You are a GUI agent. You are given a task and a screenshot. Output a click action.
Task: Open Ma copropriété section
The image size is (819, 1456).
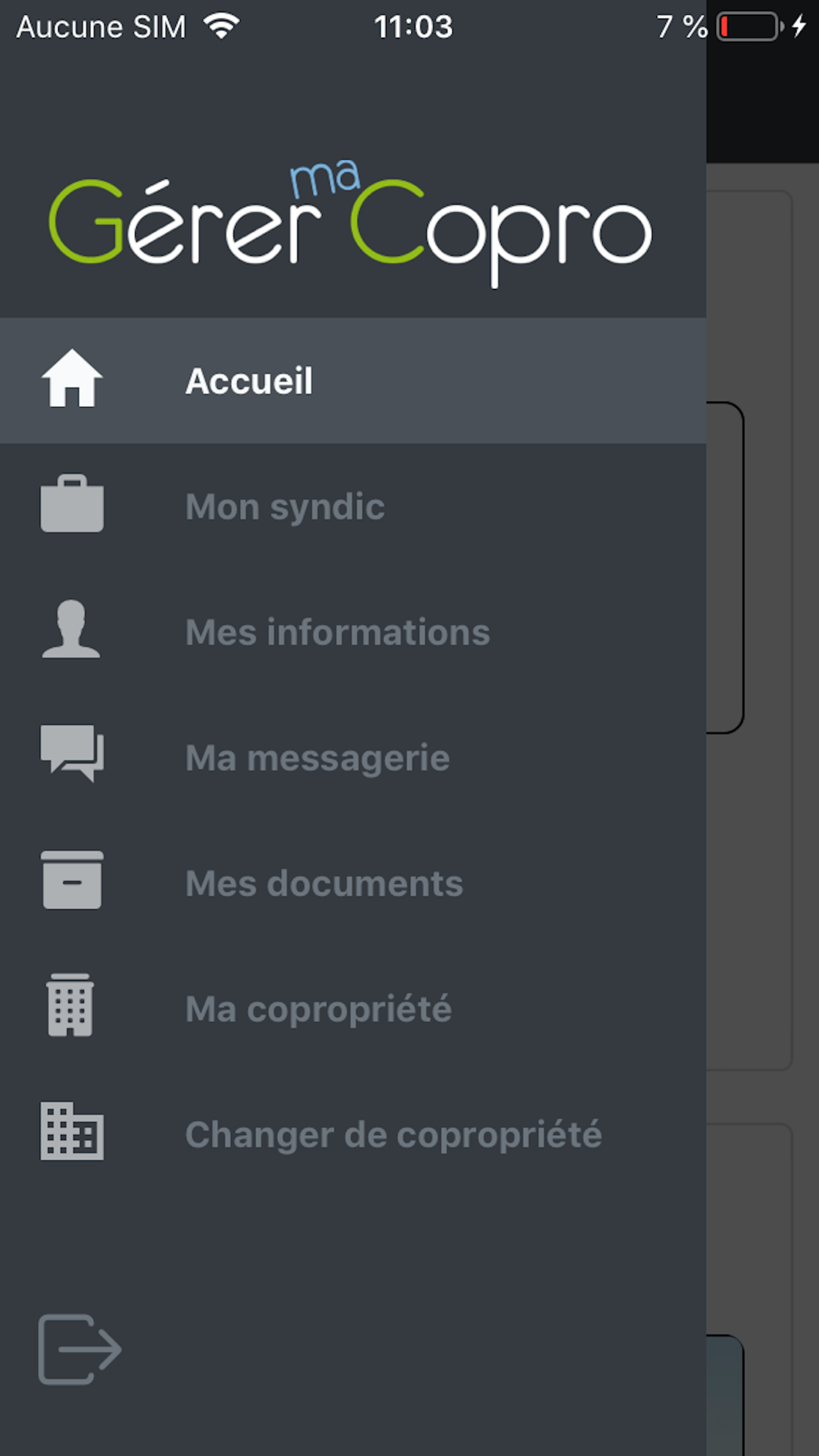click(x=319, y=1009)
